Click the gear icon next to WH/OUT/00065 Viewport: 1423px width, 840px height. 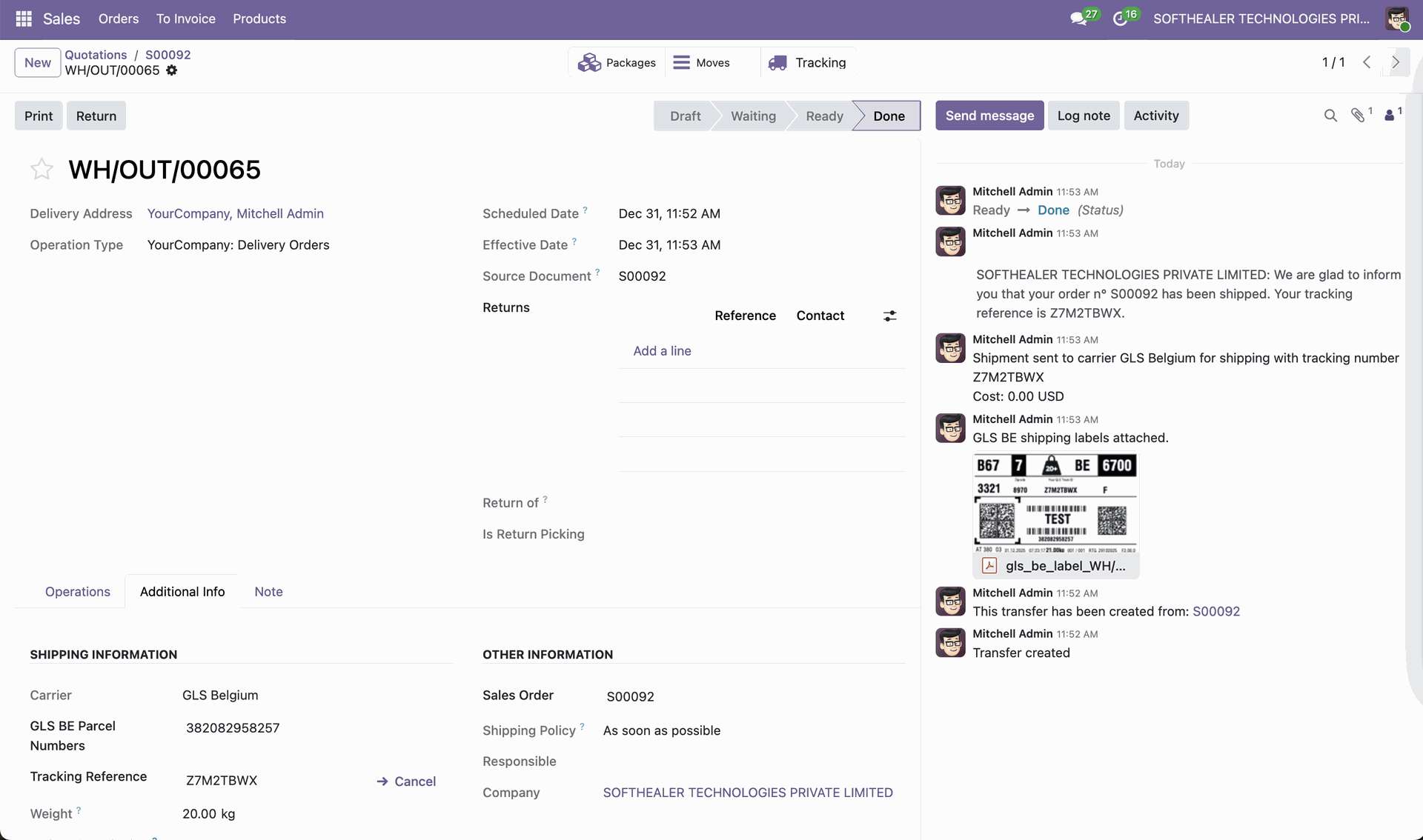[x=172, y=70]
